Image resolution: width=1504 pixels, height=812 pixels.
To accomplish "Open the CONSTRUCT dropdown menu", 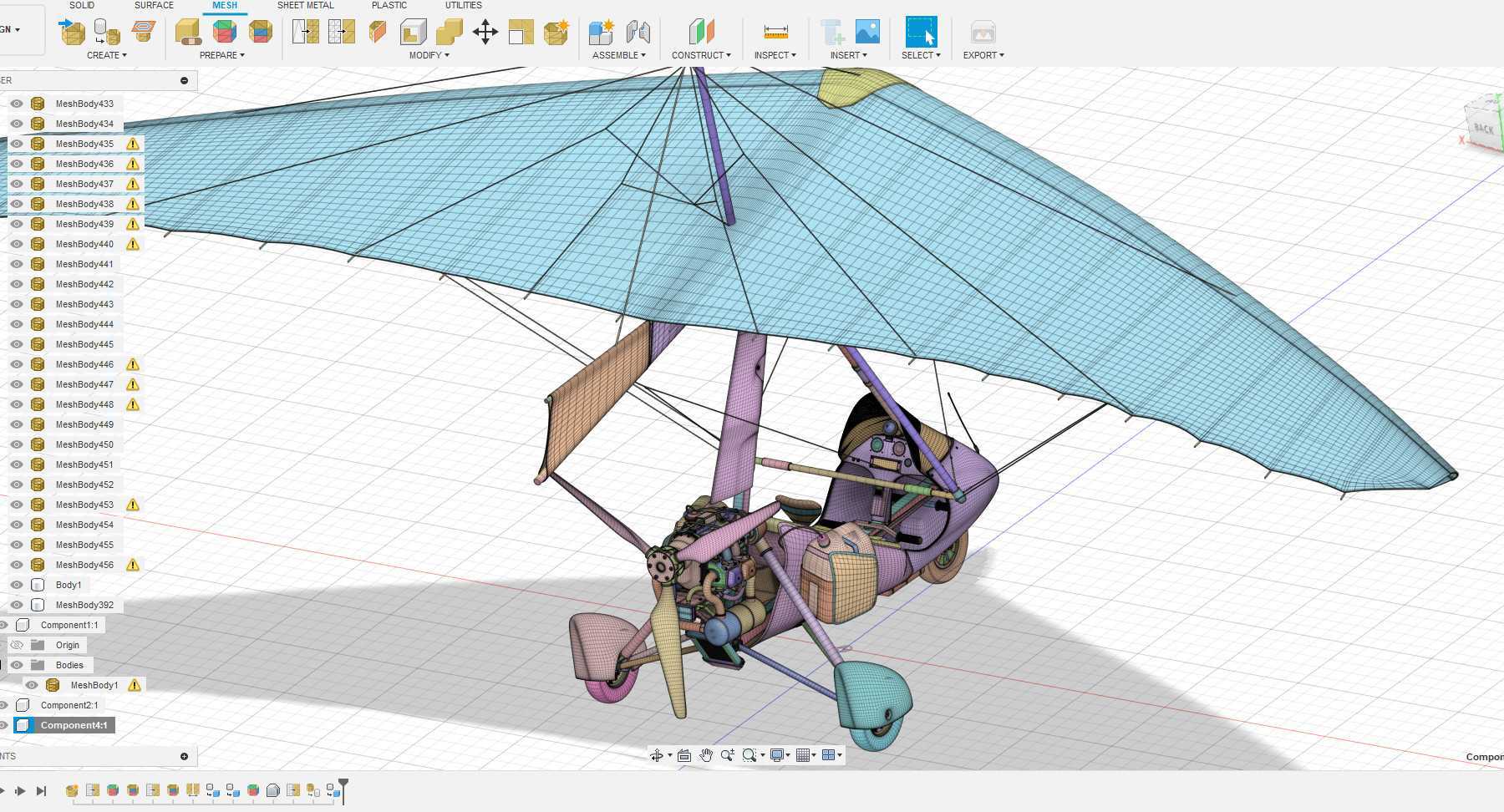I will coord(701,55).
